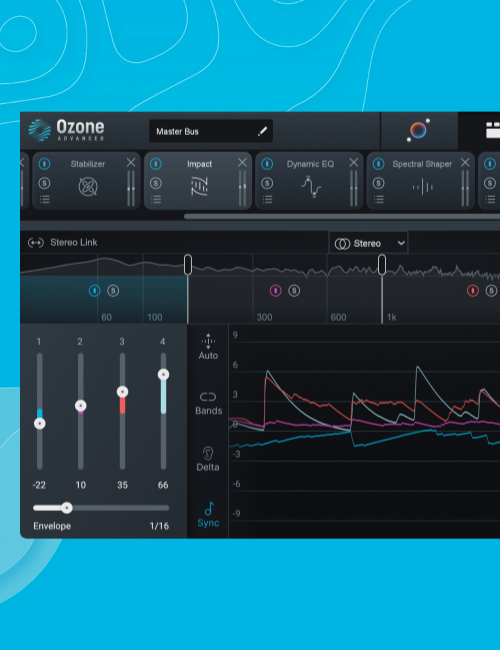Click Dynamic EQ module gain fader
Viewport: 500px width, 650px height.
click(354, 188)
